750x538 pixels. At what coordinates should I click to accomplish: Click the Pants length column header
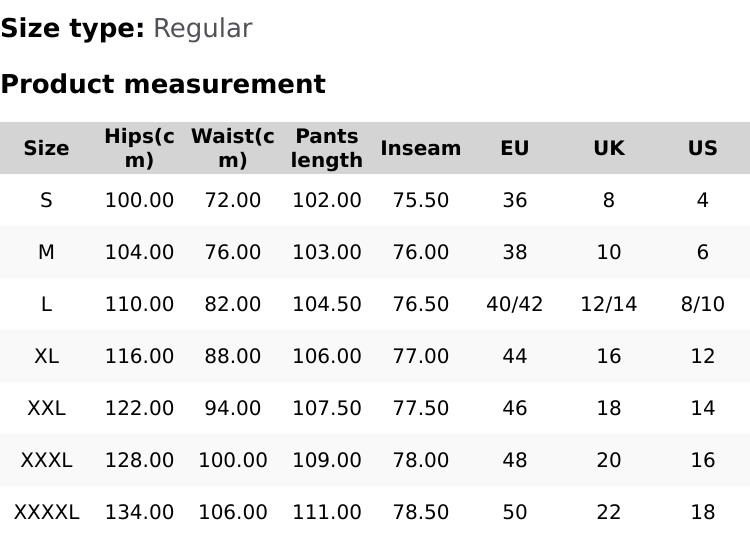coord(327,148)
